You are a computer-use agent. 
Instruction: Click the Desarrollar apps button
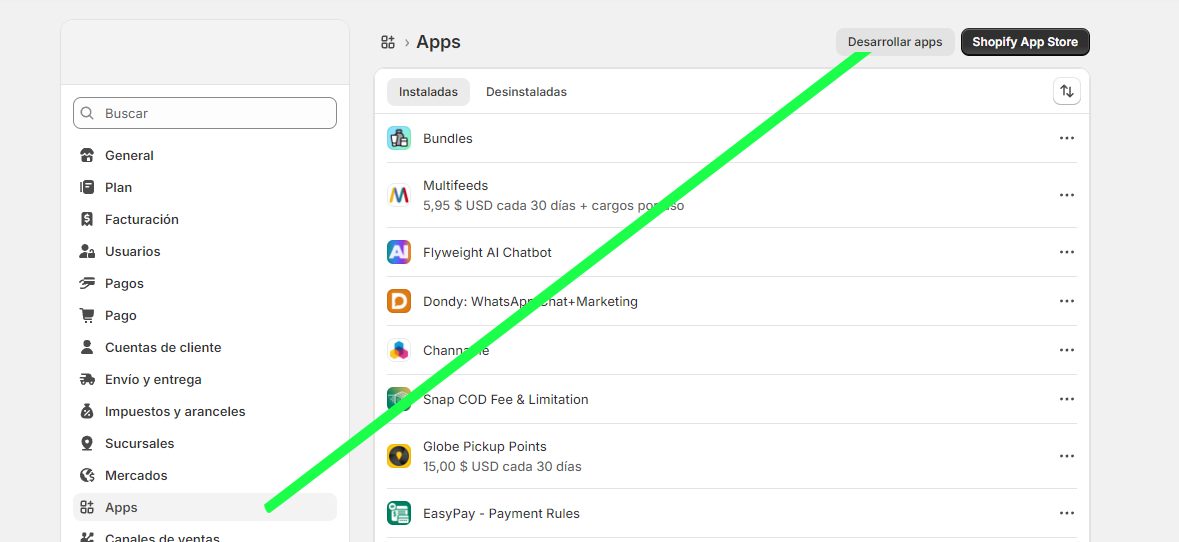895,42
